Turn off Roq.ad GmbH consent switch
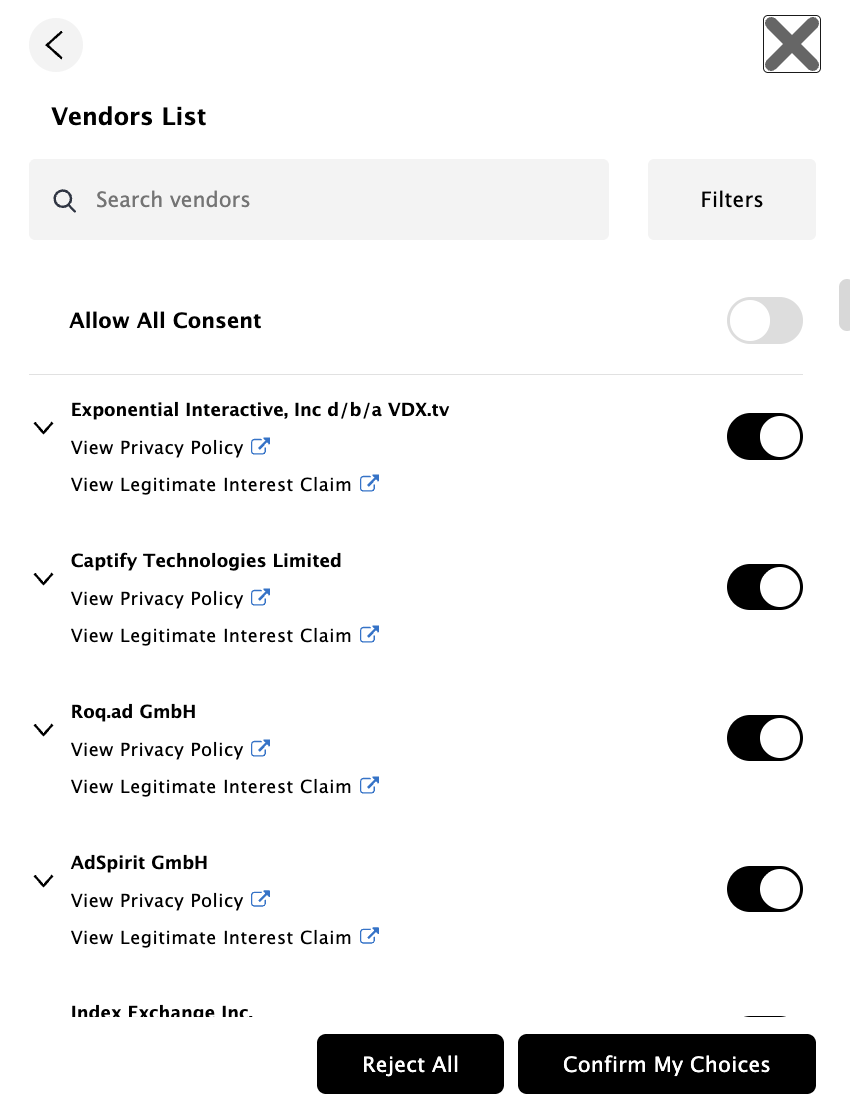 (x=765, y=739)
